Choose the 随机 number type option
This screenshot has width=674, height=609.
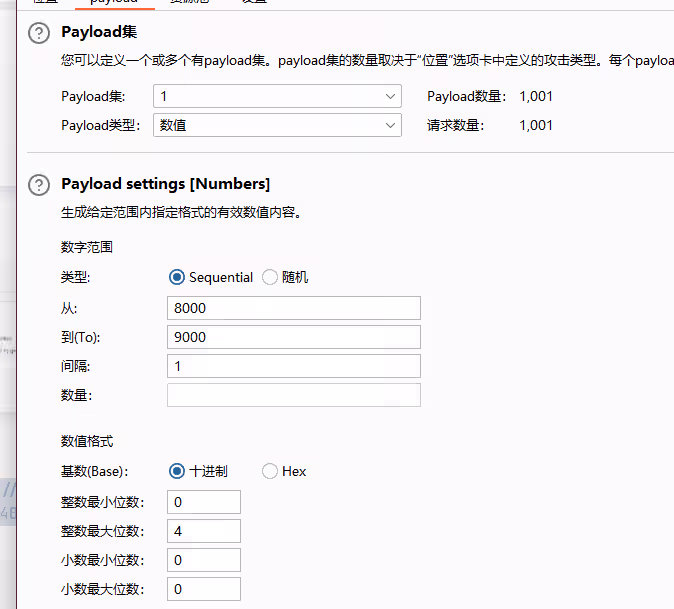[x=270, y=278]
